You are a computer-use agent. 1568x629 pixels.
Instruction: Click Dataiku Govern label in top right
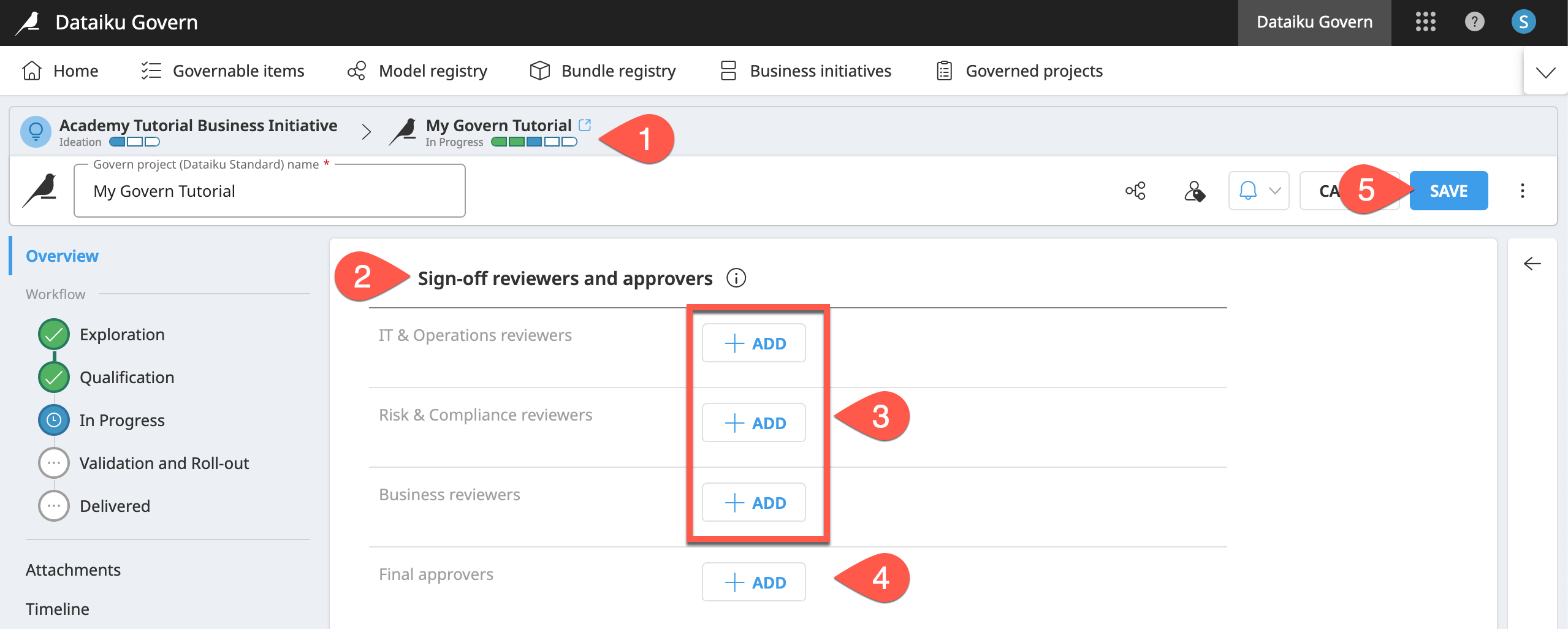[x=1314, y=22]
